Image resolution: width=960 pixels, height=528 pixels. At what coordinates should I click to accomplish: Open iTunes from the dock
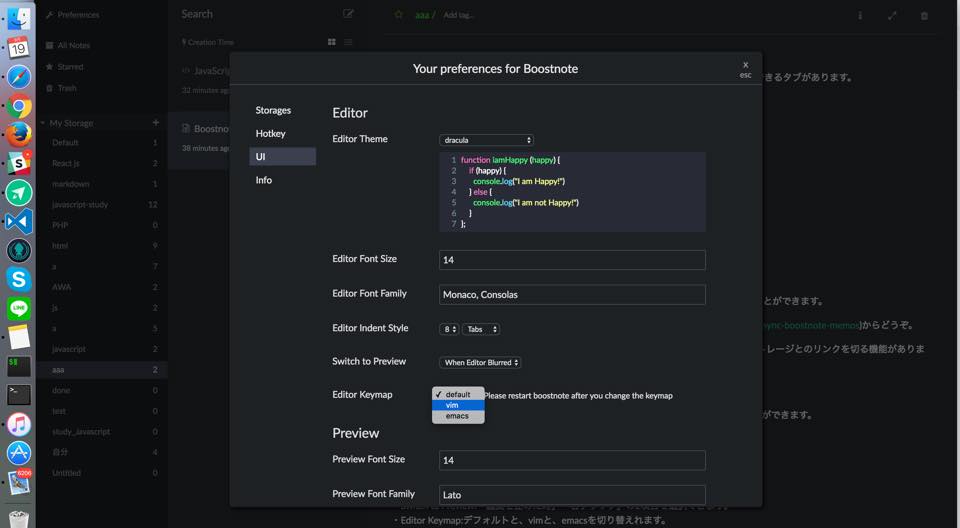tap(18, 424)
